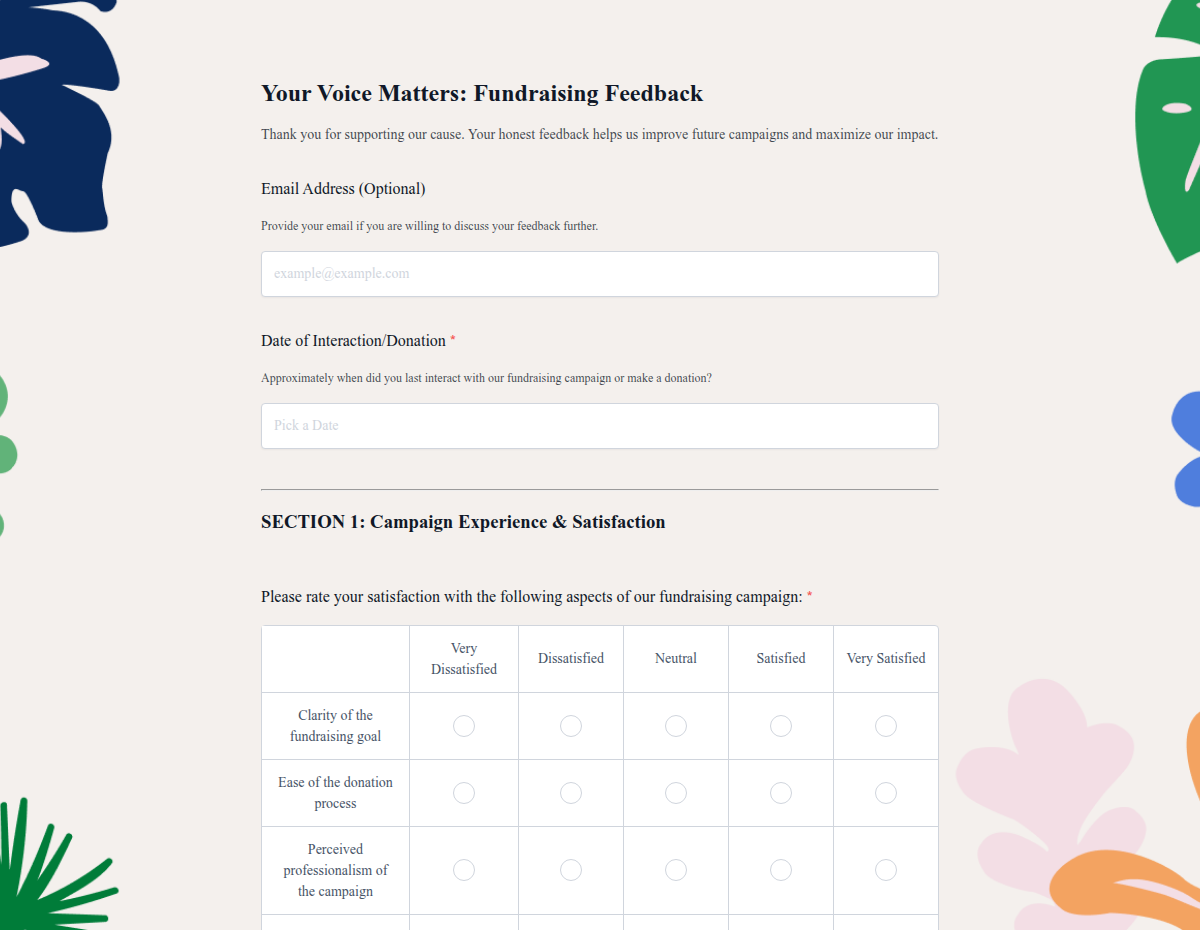
Task: Select Satisfied for ease of donation process
Action: tap(780, 792)
